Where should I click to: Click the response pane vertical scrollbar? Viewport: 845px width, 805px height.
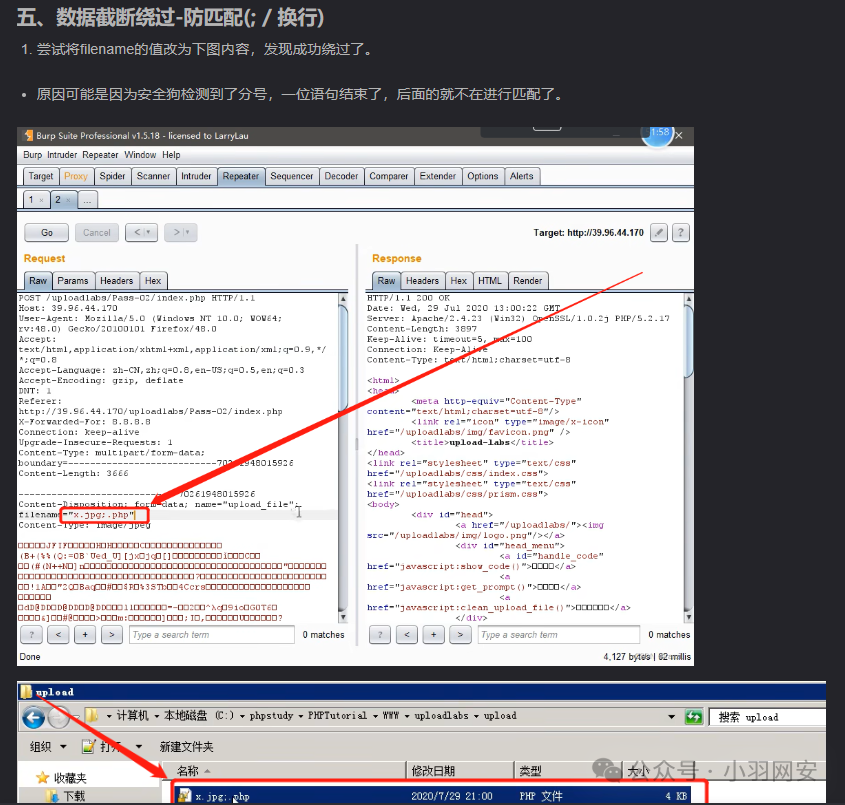(x=688, y=457)
